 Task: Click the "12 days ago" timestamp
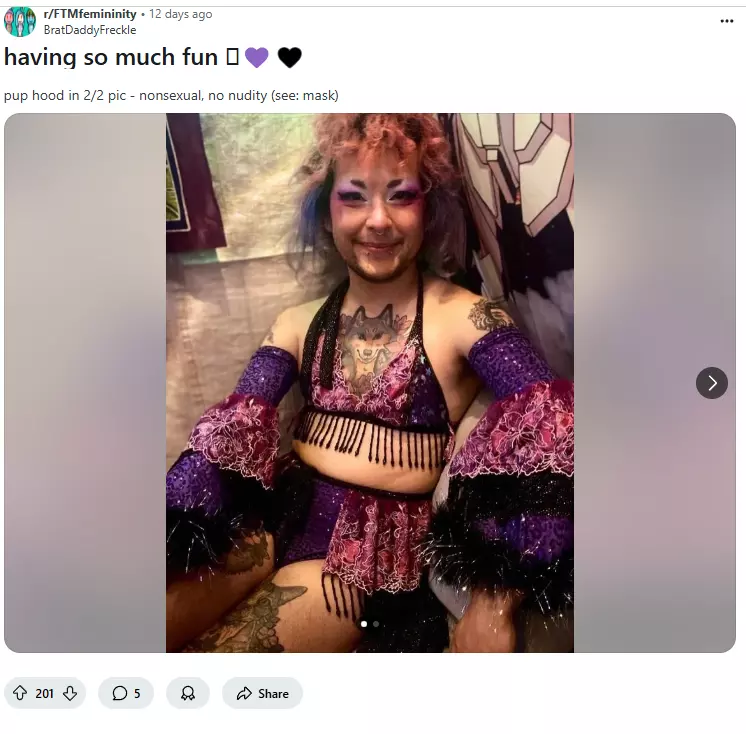181,14
